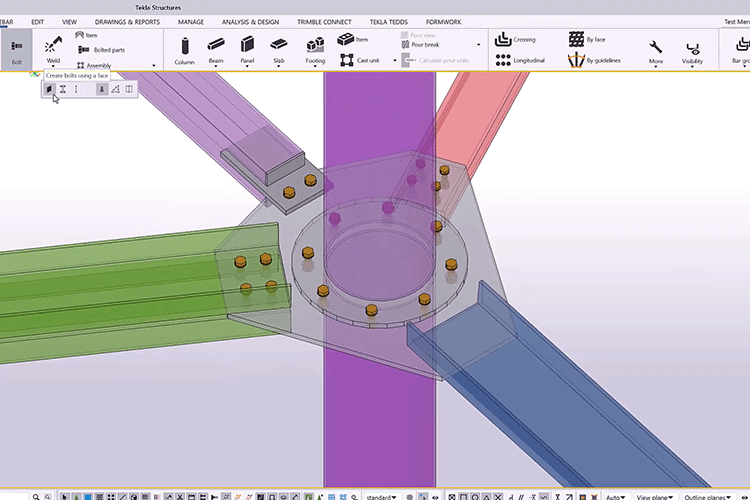
Task: Open the Outline planes dropdown
Action: click(x=707, y=497)
